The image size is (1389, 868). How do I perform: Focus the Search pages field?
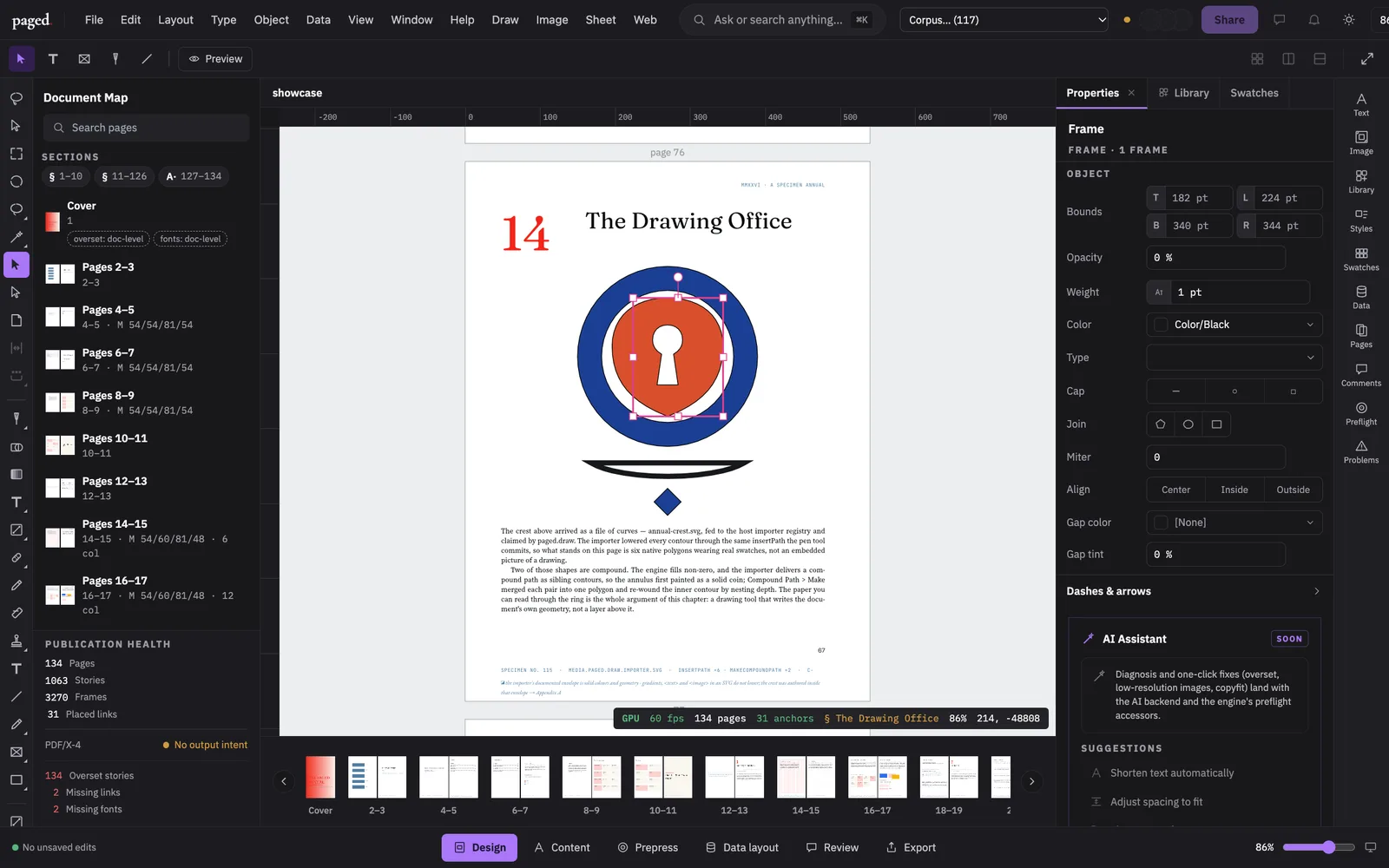146,128
